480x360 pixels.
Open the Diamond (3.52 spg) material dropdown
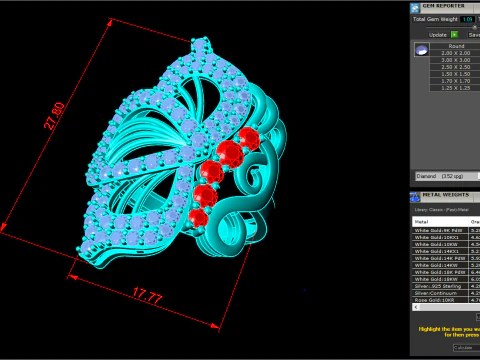pos(447,176)
